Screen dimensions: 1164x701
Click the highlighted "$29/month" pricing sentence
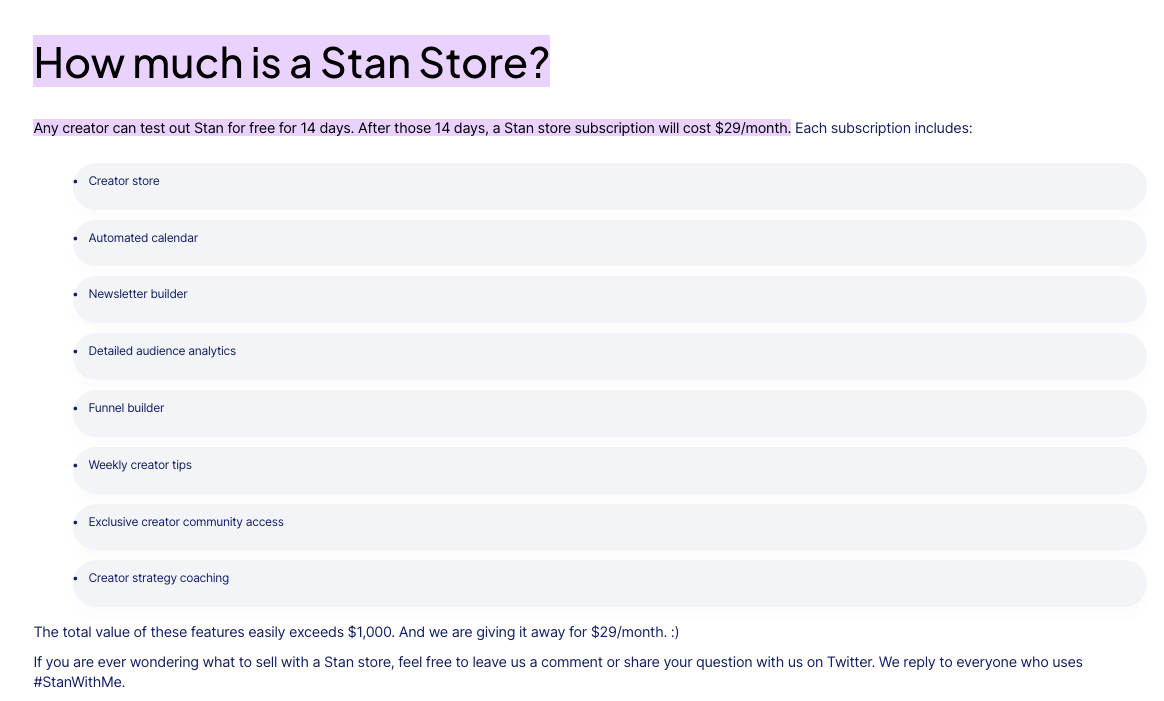pos(412,128)
